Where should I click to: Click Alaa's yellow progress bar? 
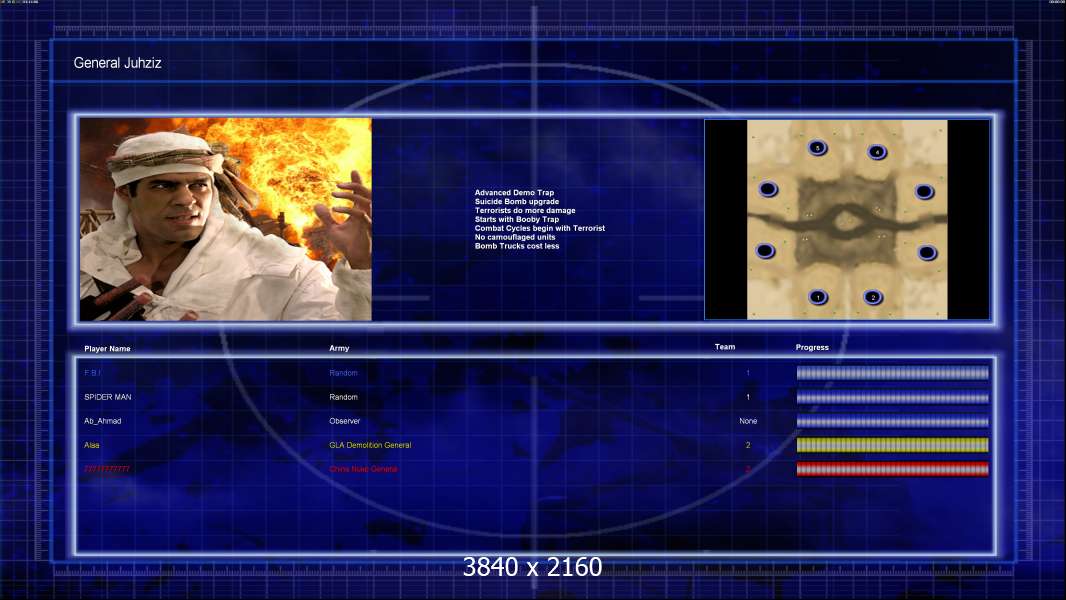893,445
